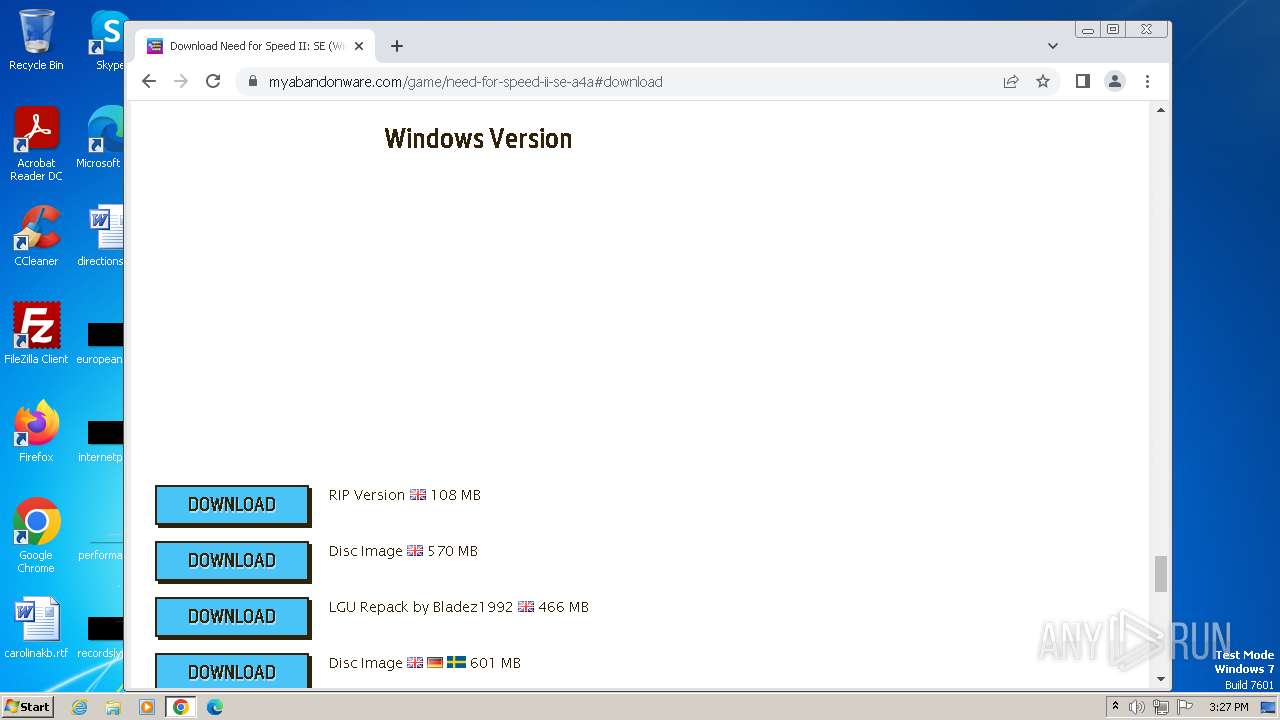Click the page scrollbar thumb
1280x720 pixels.
(x=1161, y=574)
